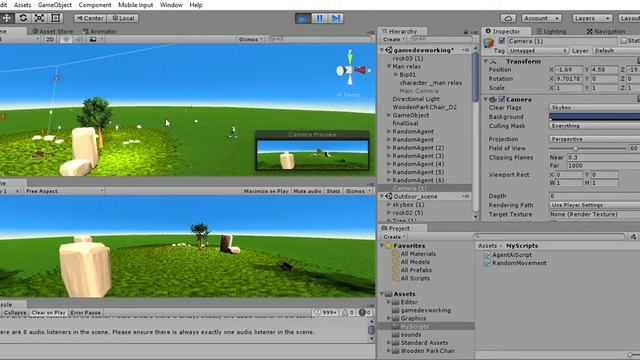640x360 pixels.
Task: Toggle Local/Global handle button
Action: tap(123, 18)
